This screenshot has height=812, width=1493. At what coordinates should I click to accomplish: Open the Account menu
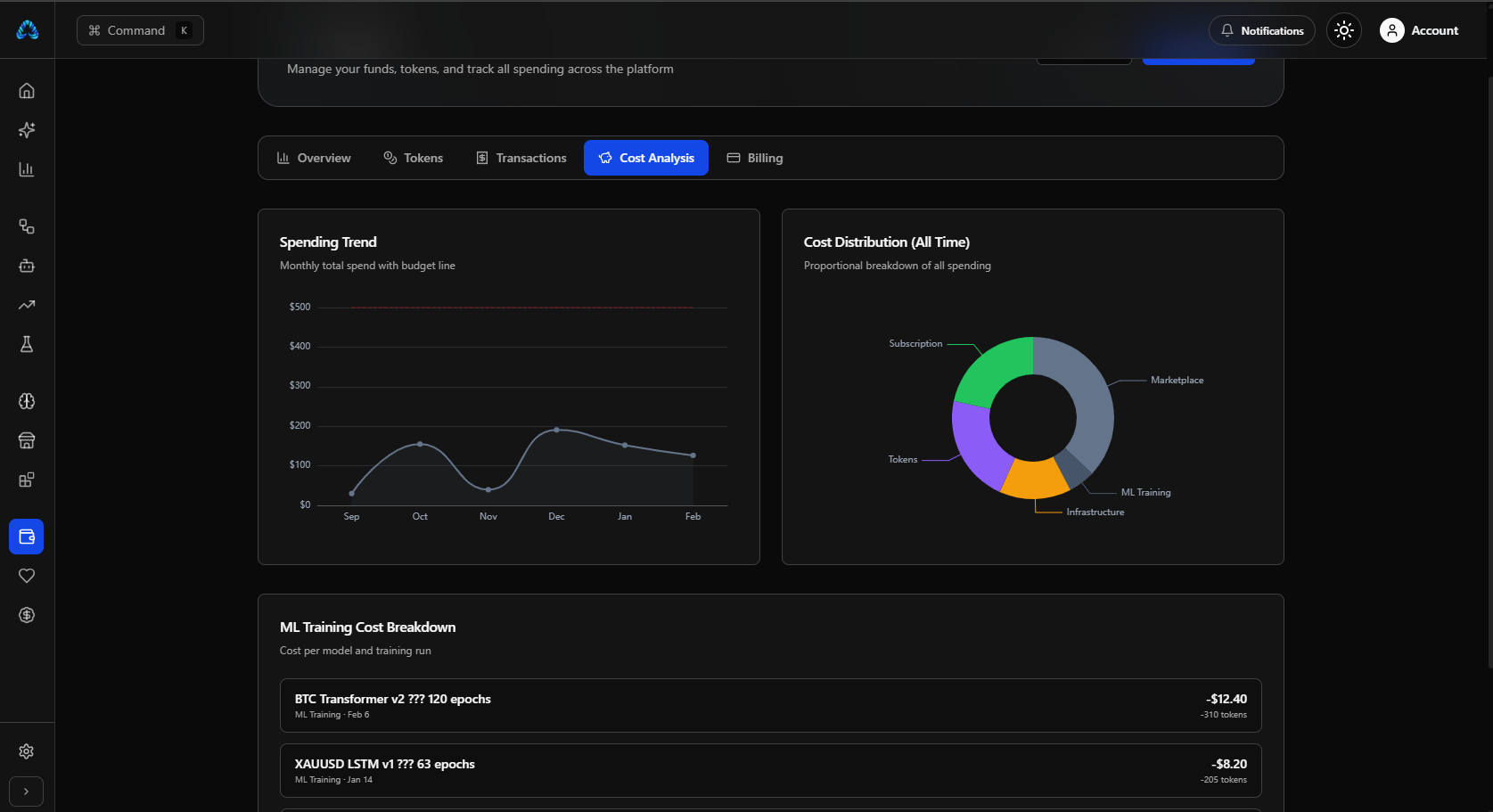(x=1420, y=30)
